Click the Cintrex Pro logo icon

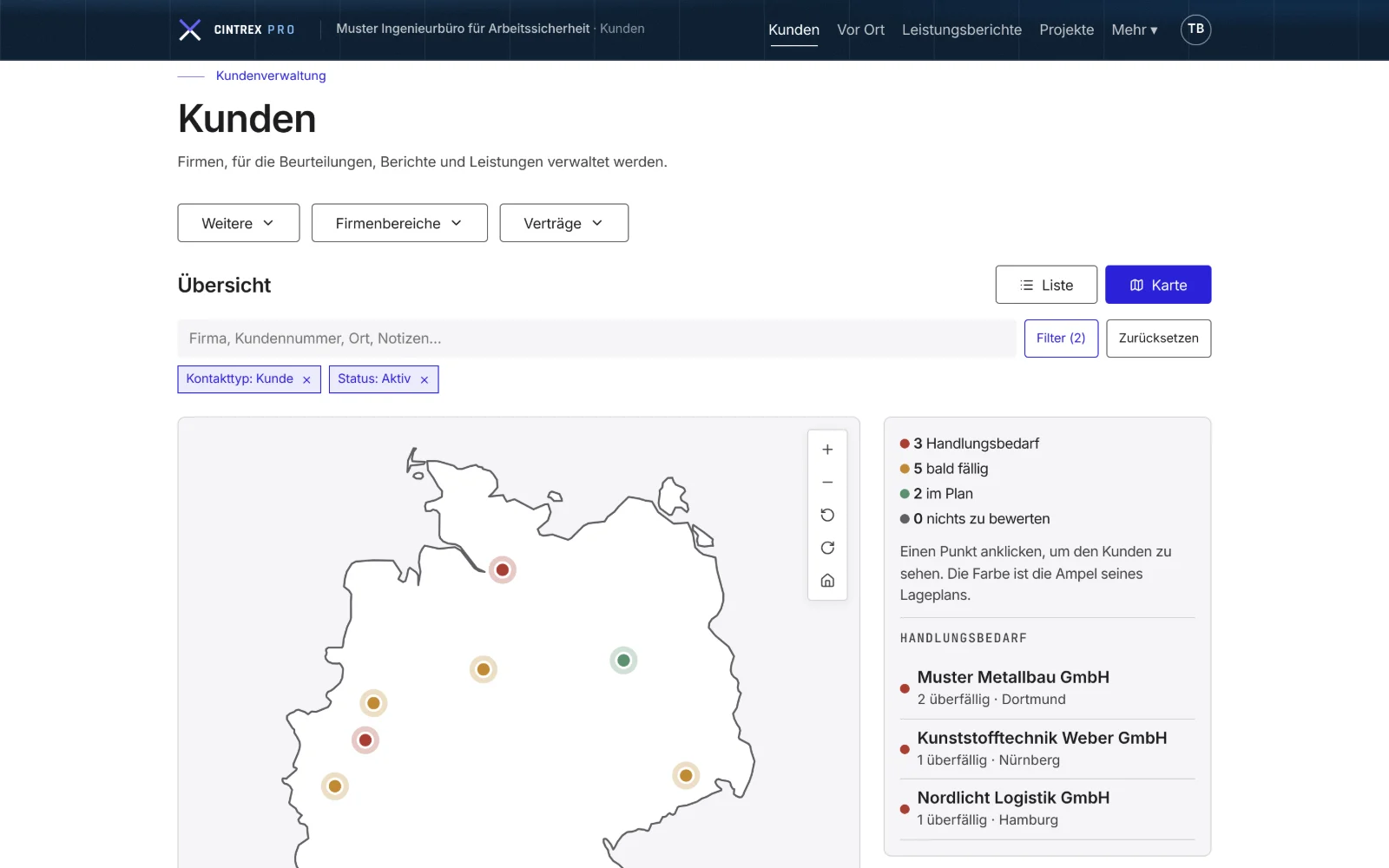click(x=189, y=30)
